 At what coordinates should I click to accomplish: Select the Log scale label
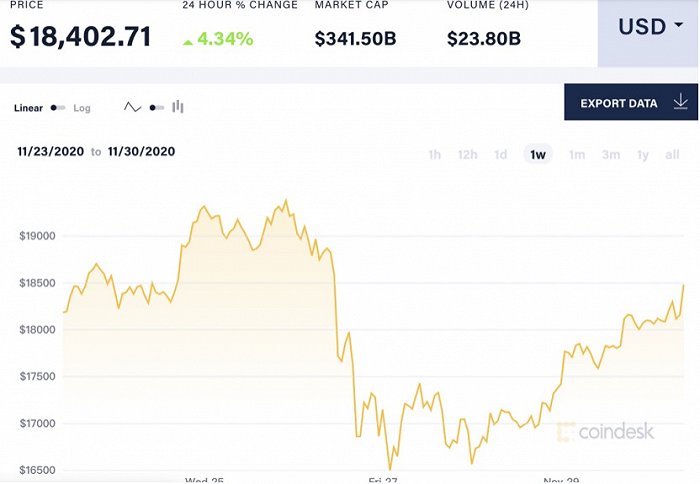[82, 108]
